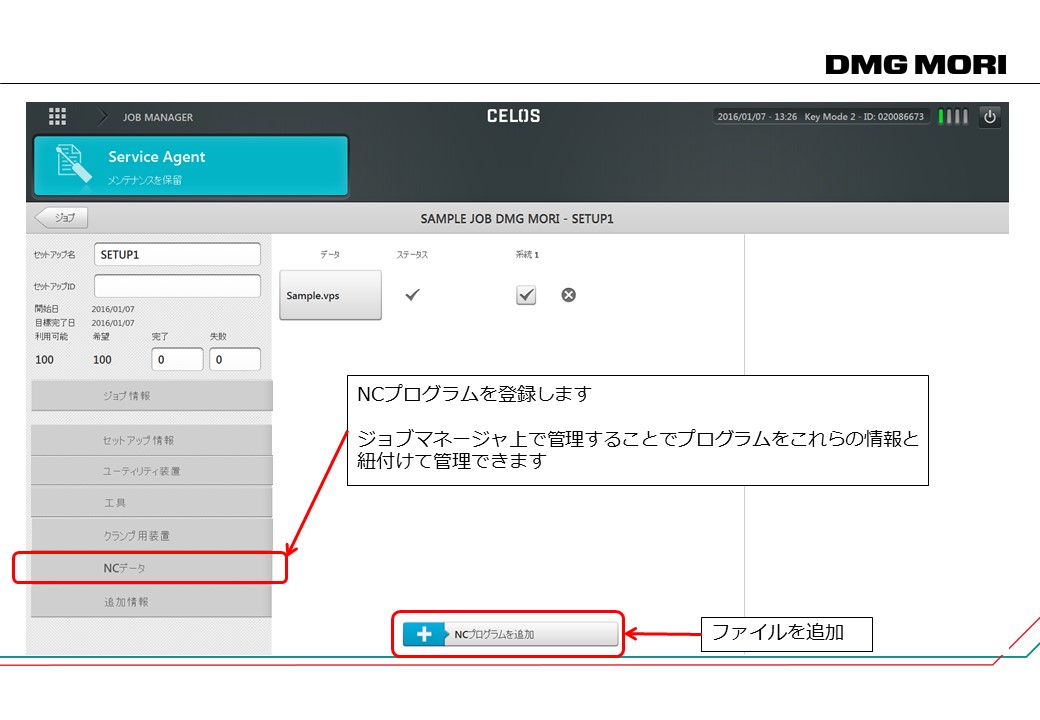Click the signal strength bars indicator
Image resolution: width=1040 pixels, height=720 pixels.
953,117
